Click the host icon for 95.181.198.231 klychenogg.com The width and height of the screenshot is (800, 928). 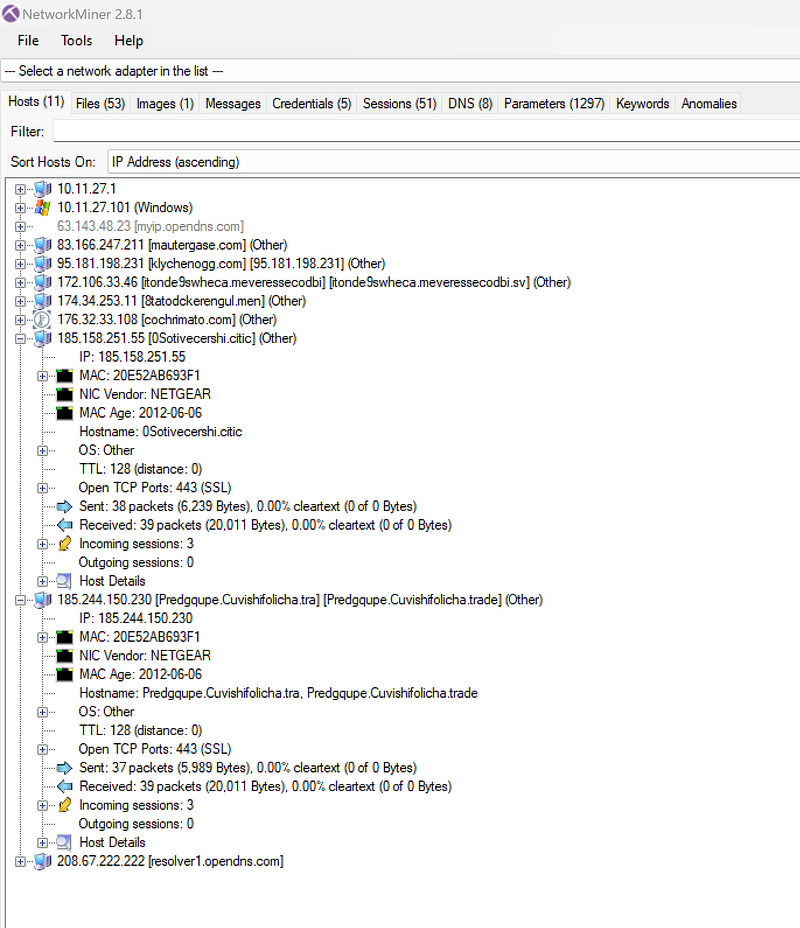coord(43,263)
